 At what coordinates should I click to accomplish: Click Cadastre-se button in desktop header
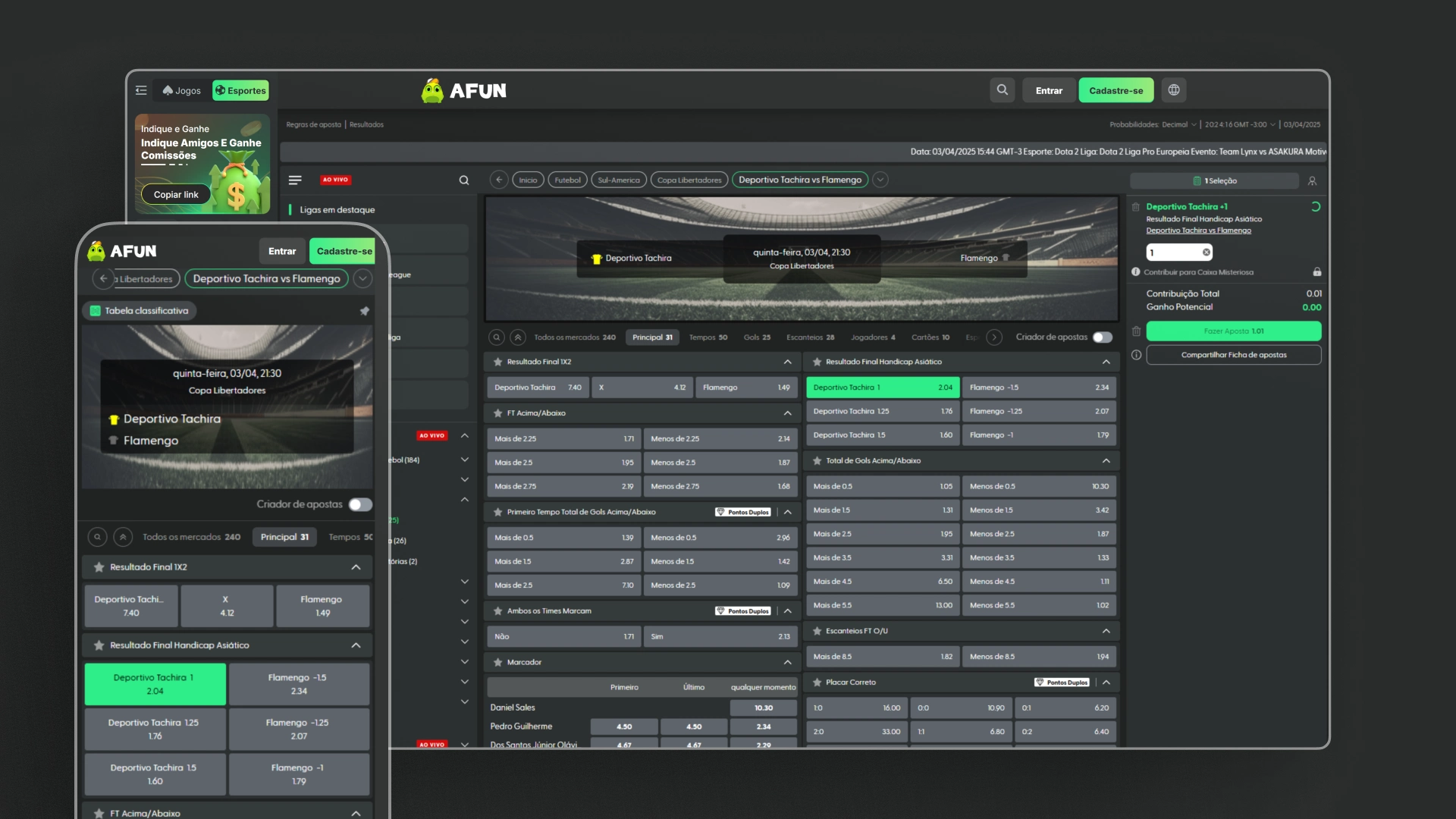coord(1116,90)
